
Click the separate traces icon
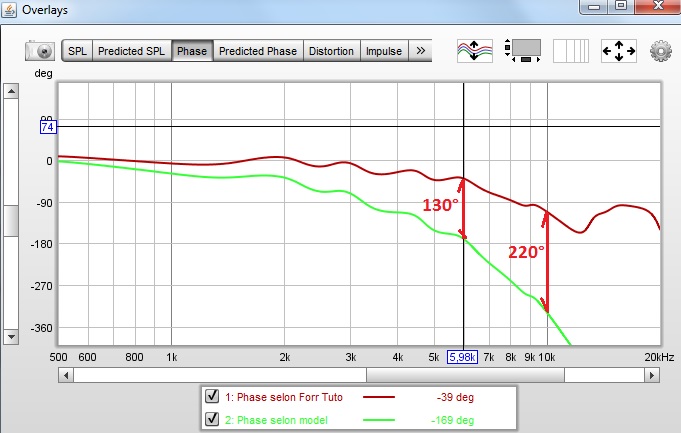click(475, 51)
